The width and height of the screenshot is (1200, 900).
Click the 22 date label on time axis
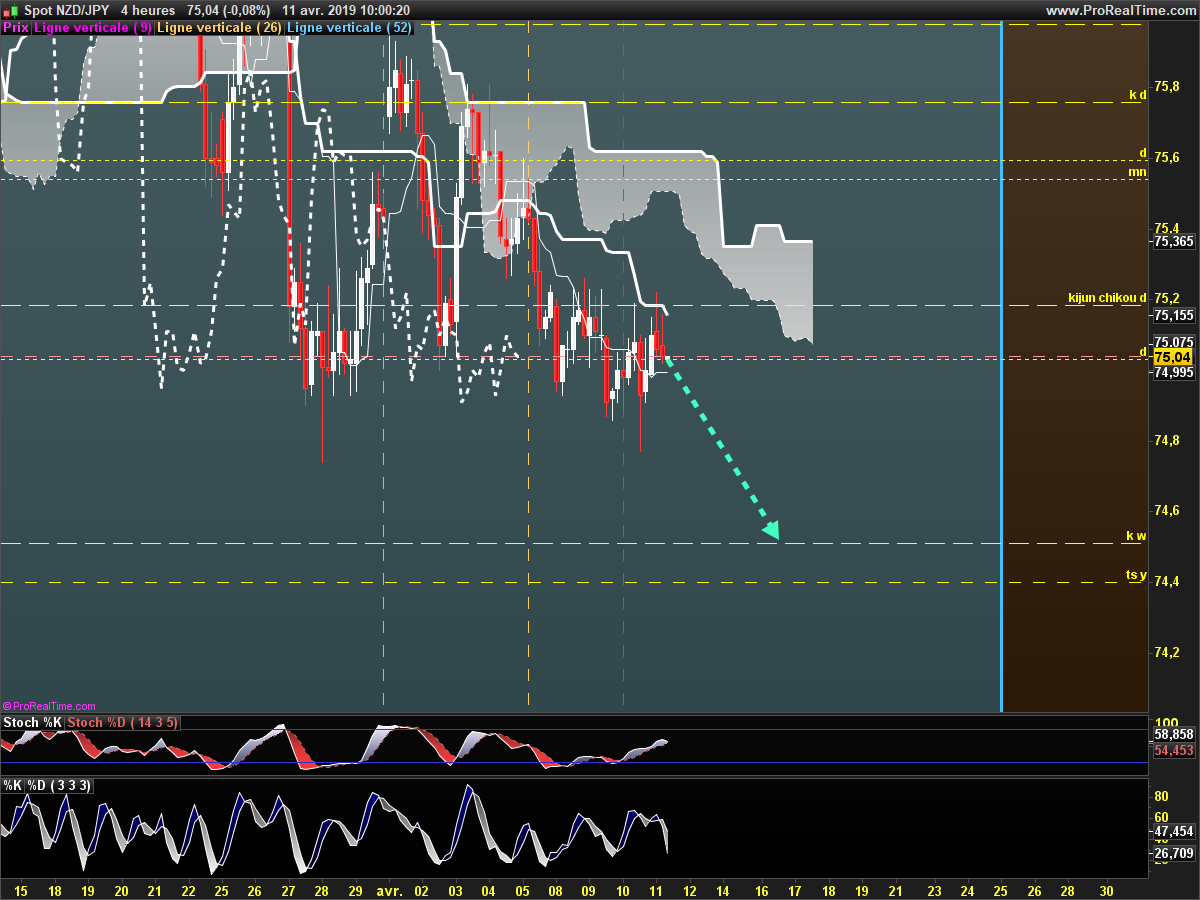click(x=188, y=890)
